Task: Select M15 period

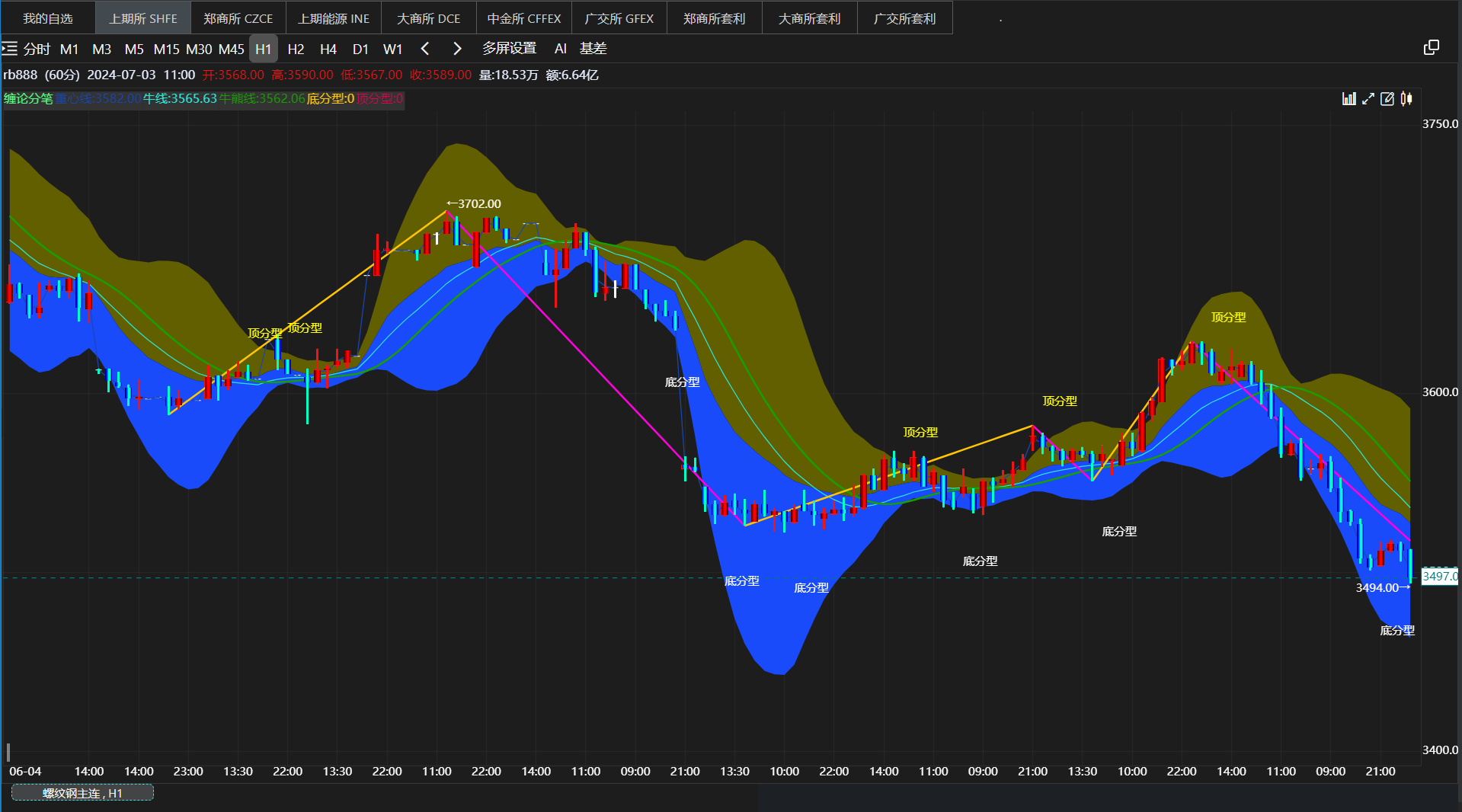Action: [x=166, y=49]
